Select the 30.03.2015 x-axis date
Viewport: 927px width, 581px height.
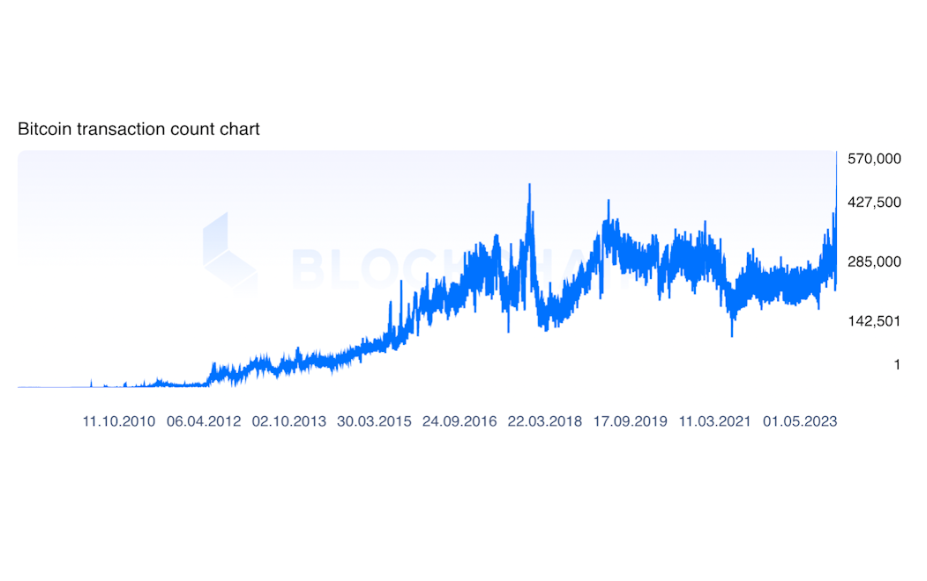pyautogui.click(x=374, y=421)
